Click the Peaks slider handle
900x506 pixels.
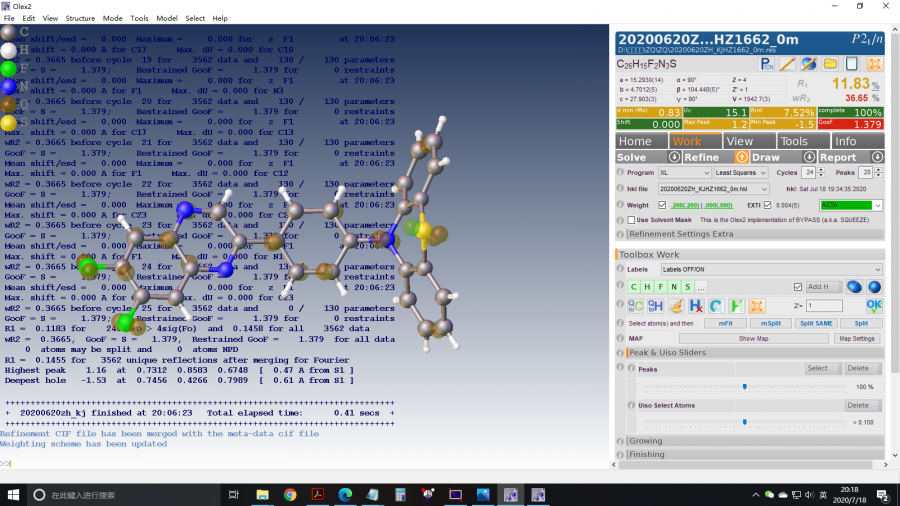[745, 386]
